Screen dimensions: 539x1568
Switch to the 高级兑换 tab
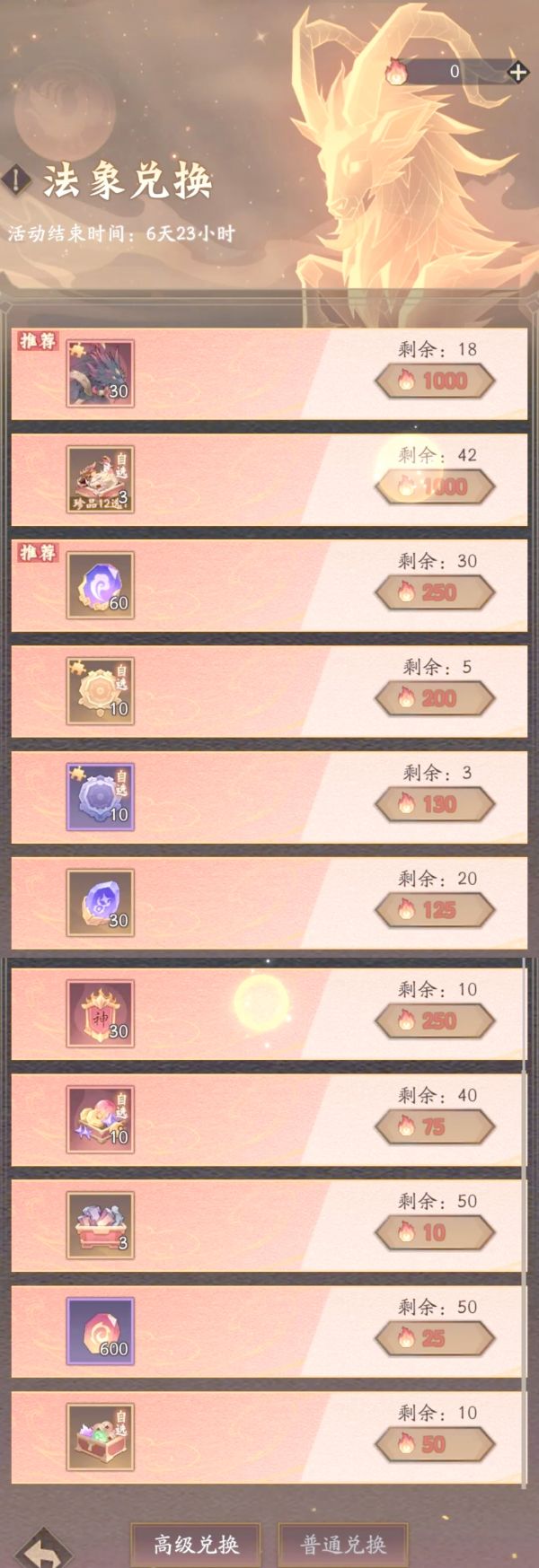(196, 1544)
